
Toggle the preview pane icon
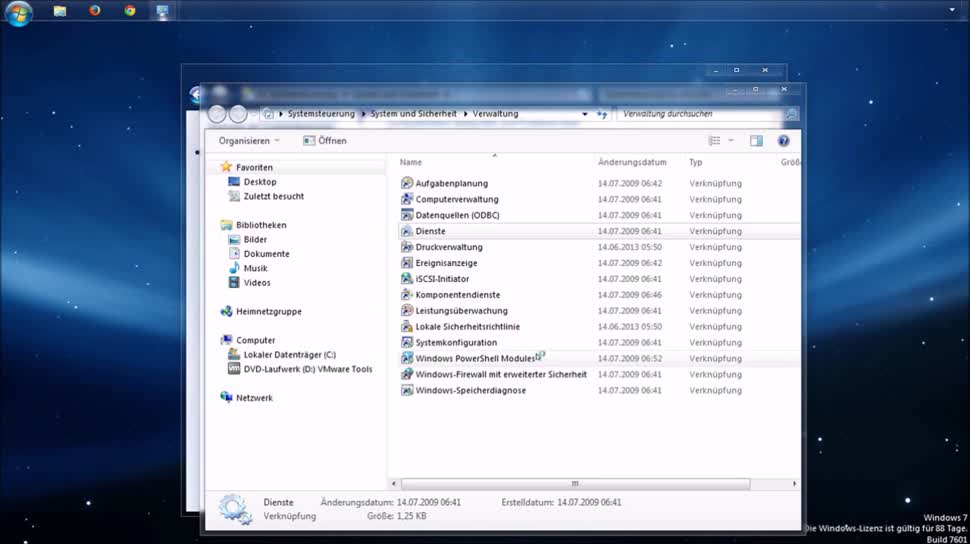click(756, 141)
